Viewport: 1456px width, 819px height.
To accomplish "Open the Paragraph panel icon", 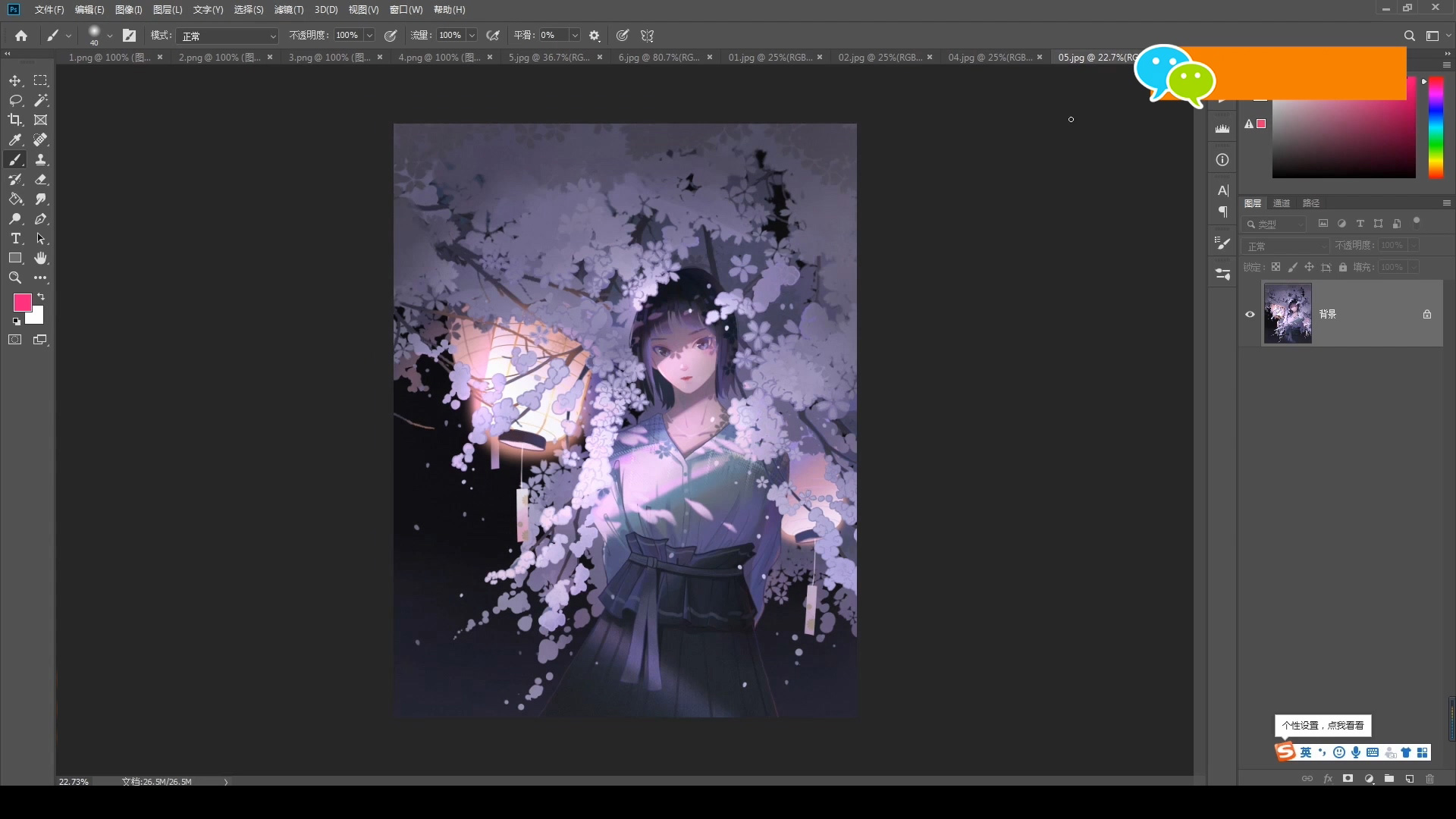I will (1222, 212).
